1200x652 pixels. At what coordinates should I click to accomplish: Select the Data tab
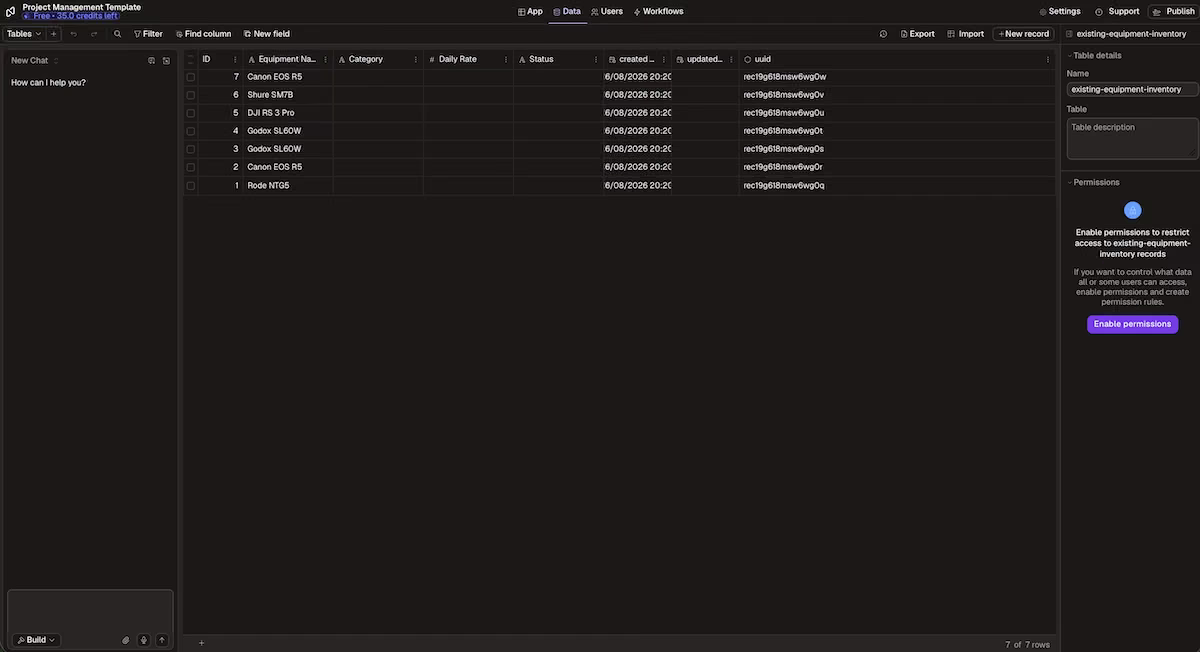(567, 12)
